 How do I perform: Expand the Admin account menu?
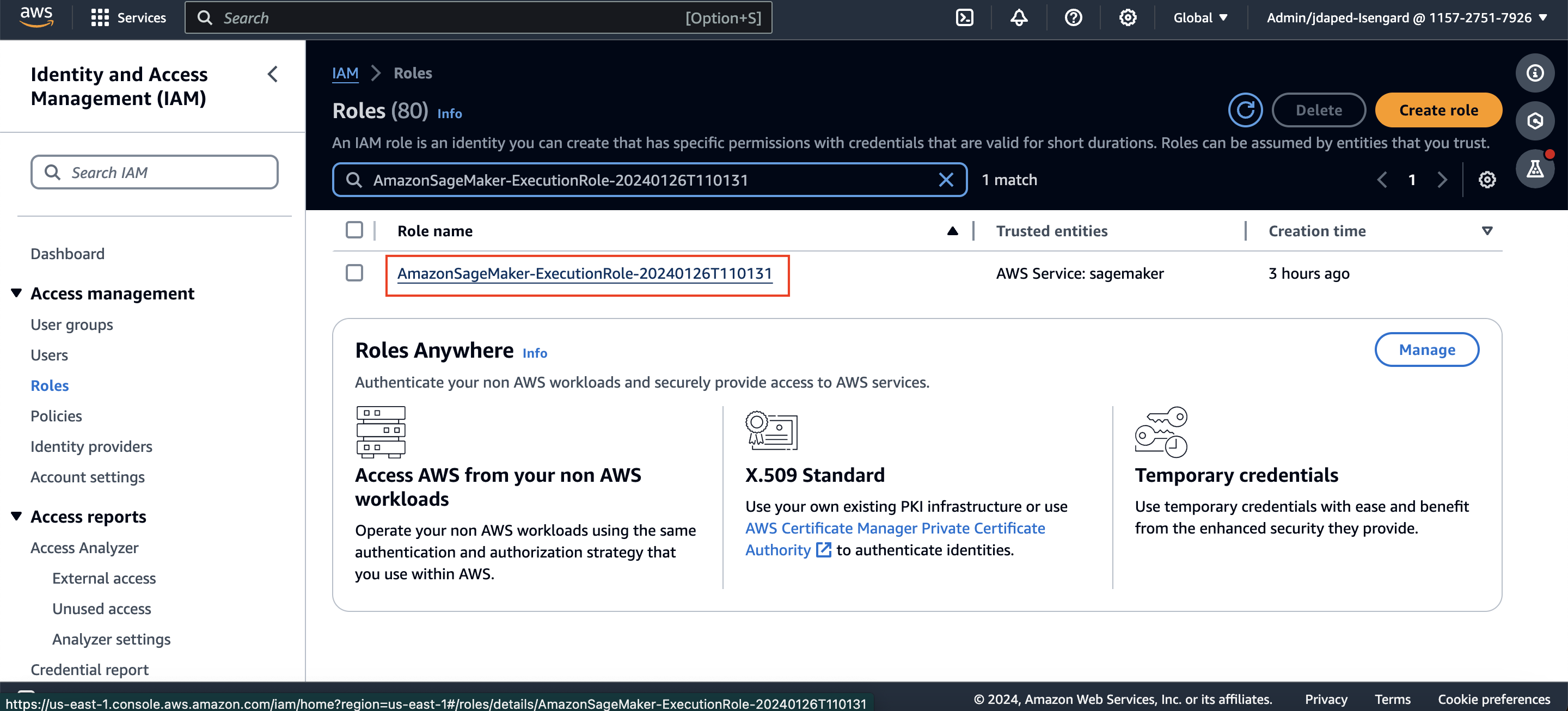coord(1406,17)
